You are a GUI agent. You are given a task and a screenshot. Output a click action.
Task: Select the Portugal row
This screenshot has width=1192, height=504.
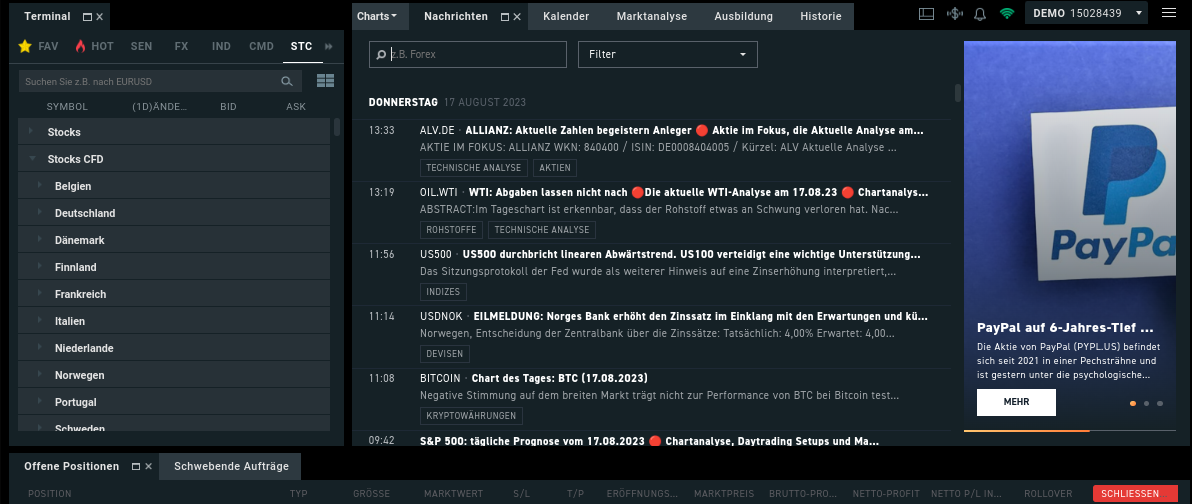tap(174, 401)
